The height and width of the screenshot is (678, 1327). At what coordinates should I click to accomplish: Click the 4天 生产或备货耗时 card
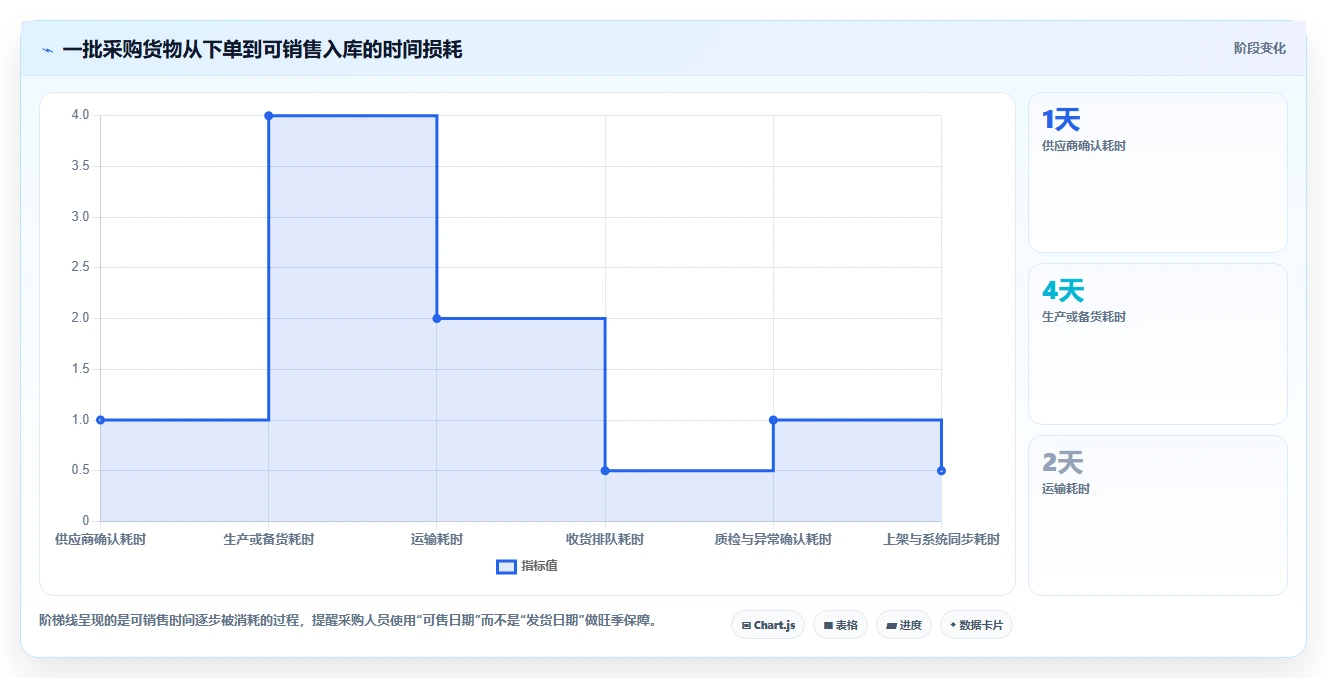tap(1157, 344)
